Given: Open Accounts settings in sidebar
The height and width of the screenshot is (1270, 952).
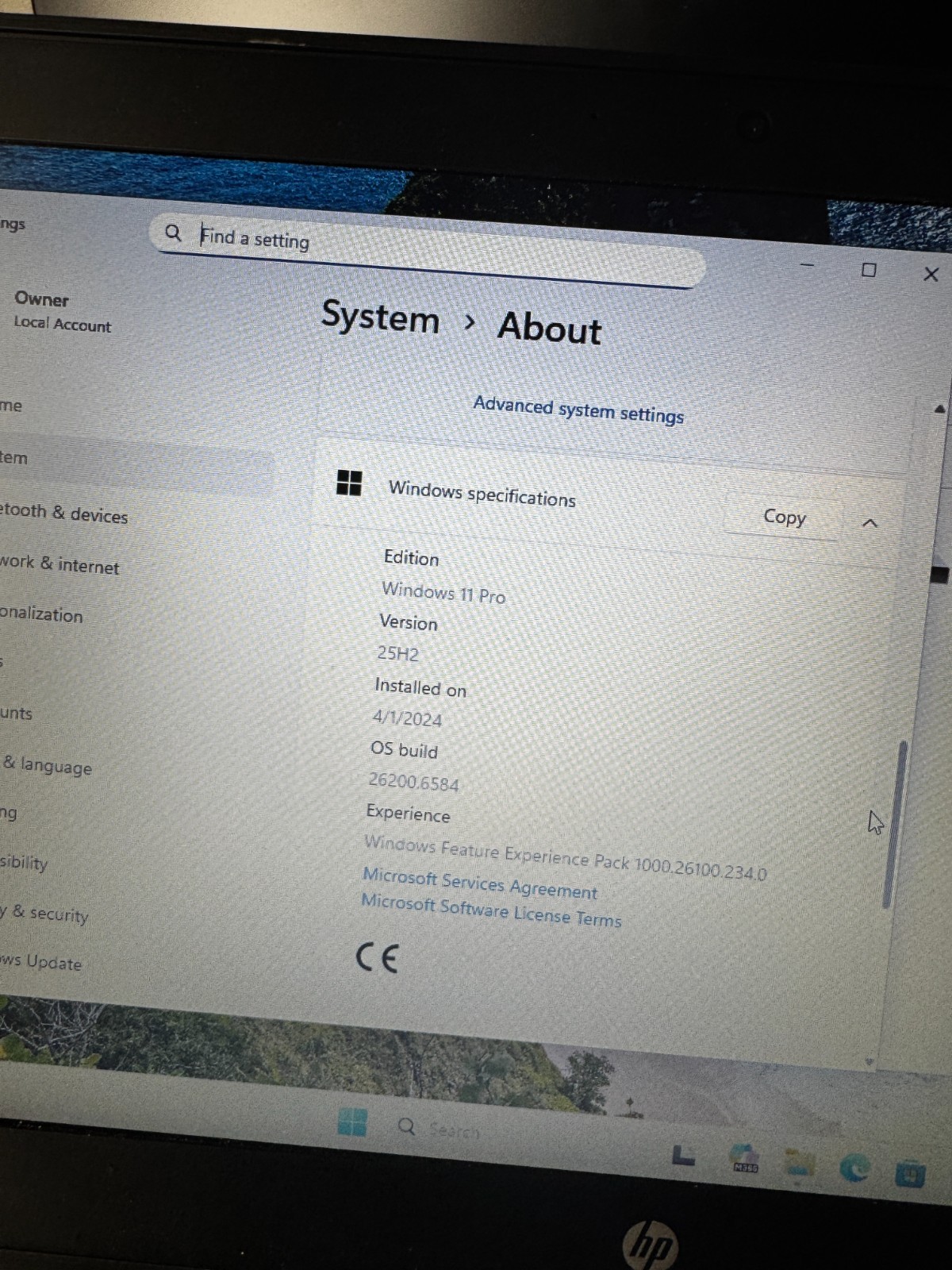Looking at the screenshot, I should pos(16,714).
